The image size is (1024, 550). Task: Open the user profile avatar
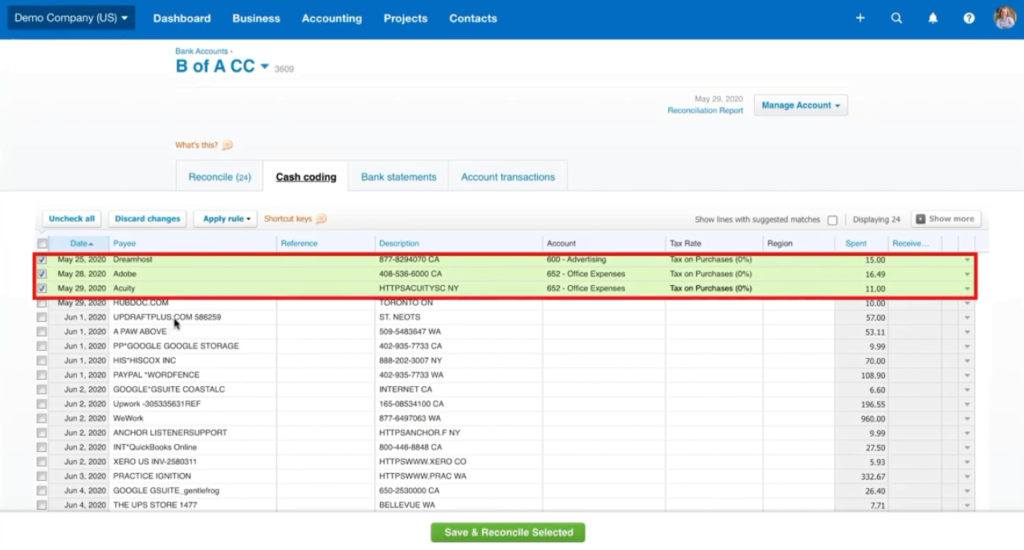click(x=1004, y=18)
